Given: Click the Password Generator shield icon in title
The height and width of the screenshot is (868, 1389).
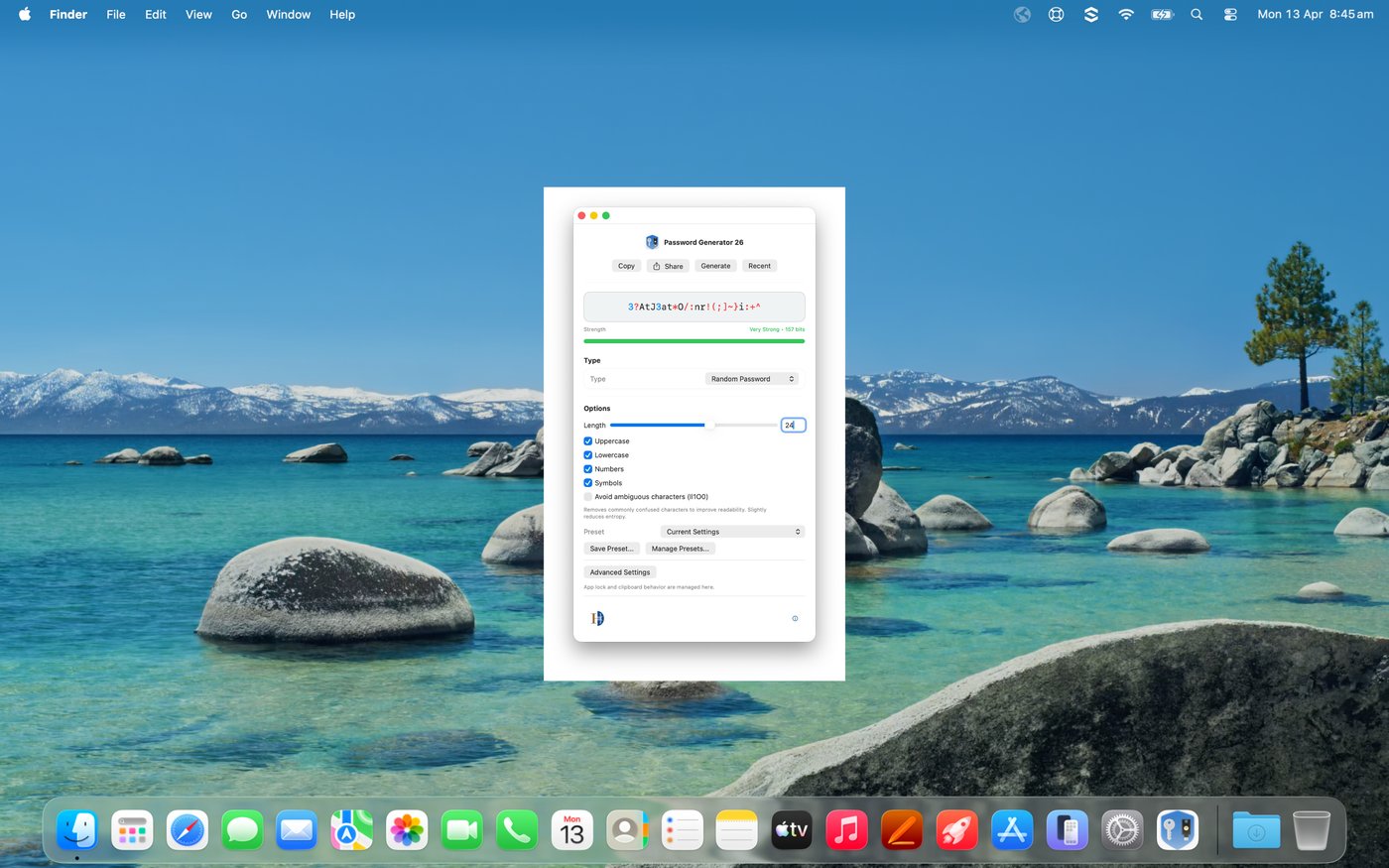Looking at the screenshot, I should (x=652, y=242).
